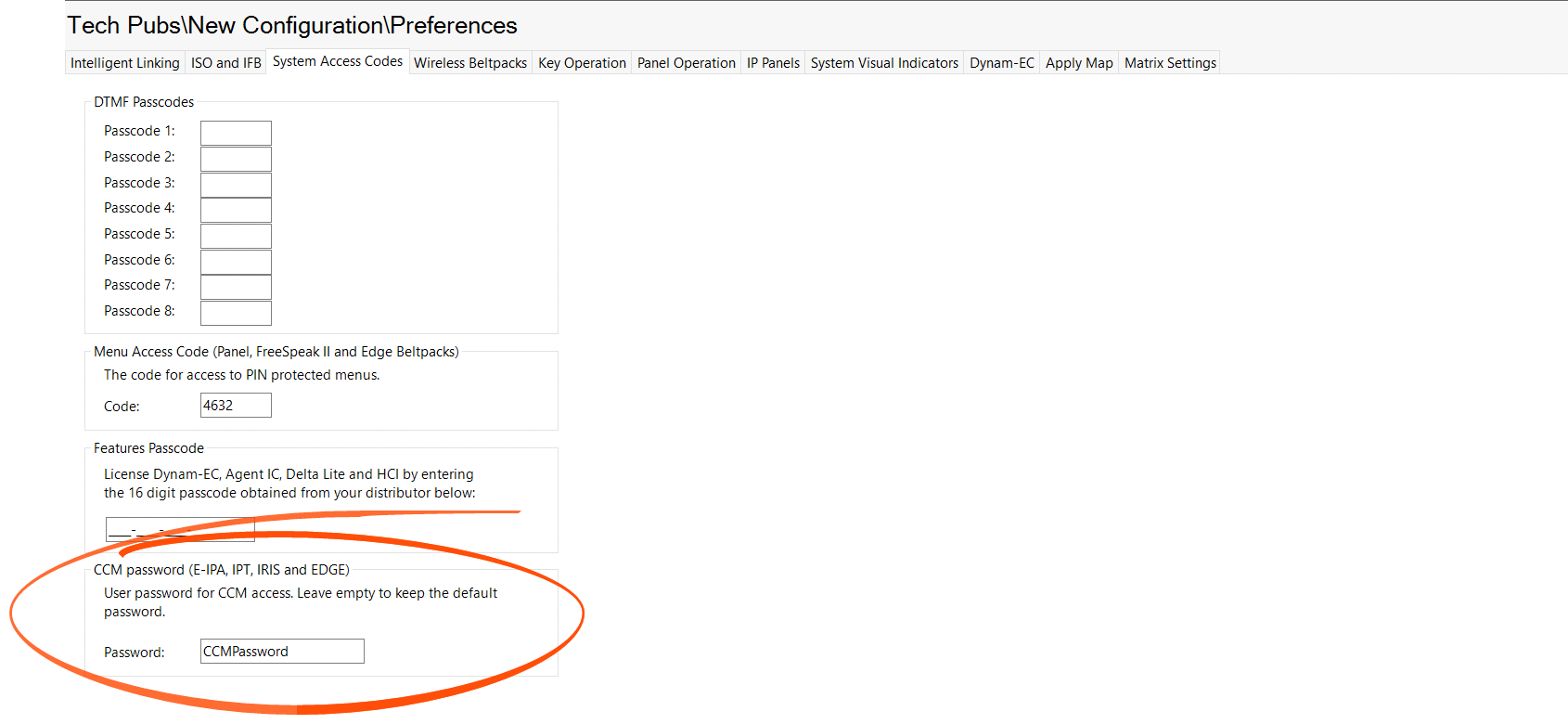This screenshot has width=1568, height=724.
Task: Open the Wireless Beltpacks tab
Action: 470,63
